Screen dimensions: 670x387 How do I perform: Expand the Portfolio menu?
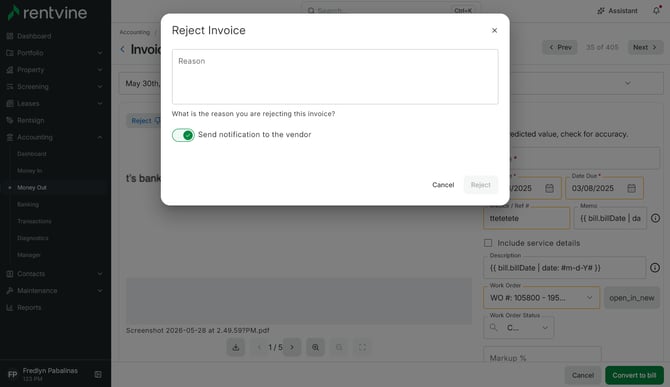(55, 53)
